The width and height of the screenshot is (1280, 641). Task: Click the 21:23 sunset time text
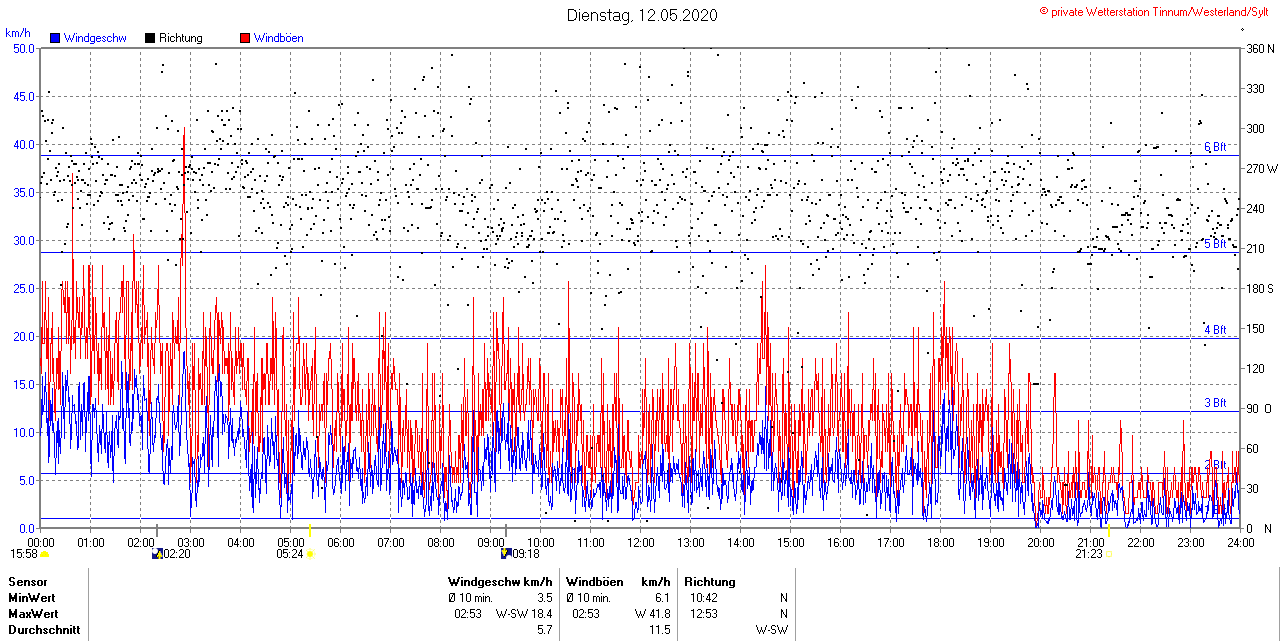[x=1090, y=554]
